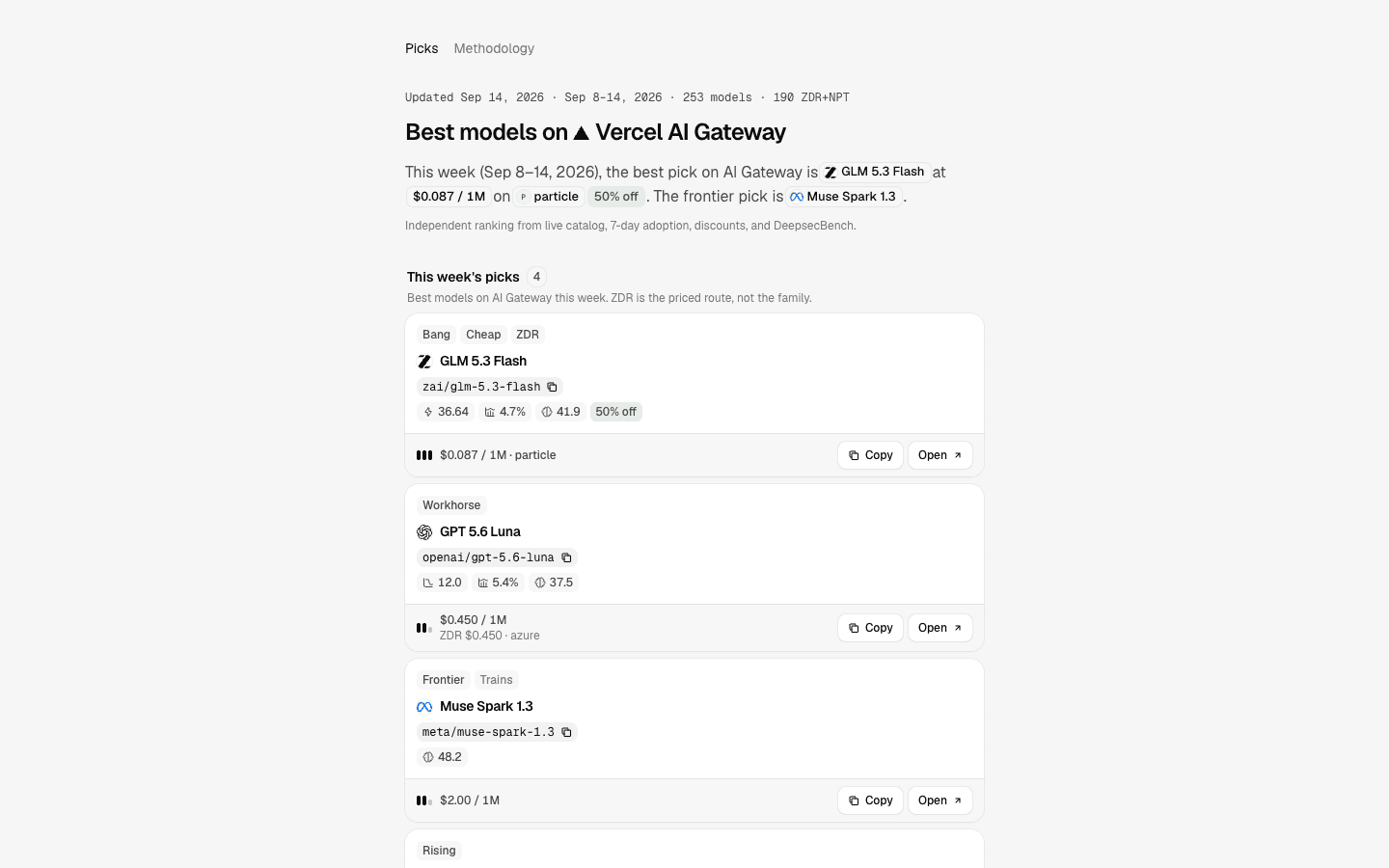
Task: Copy the GPT 5.6 Luna pick
Action: pos(870,628)
